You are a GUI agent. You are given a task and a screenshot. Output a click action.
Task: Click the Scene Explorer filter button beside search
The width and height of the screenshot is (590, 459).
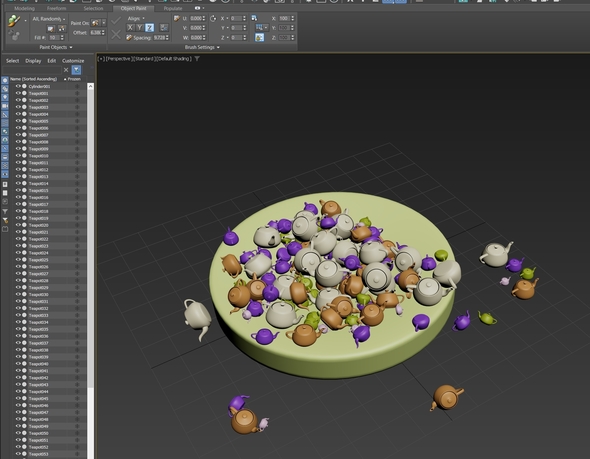(x=76, y=70)
